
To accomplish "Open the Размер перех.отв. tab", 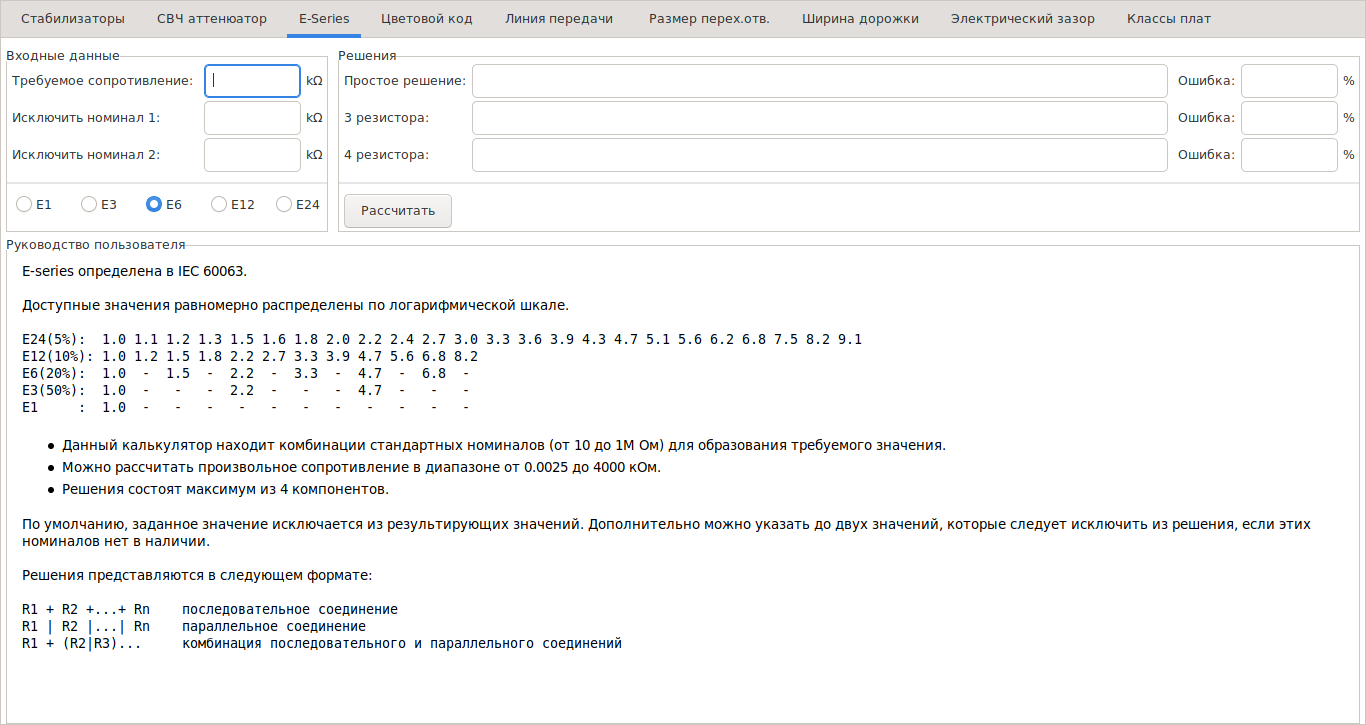I will 709,19.
